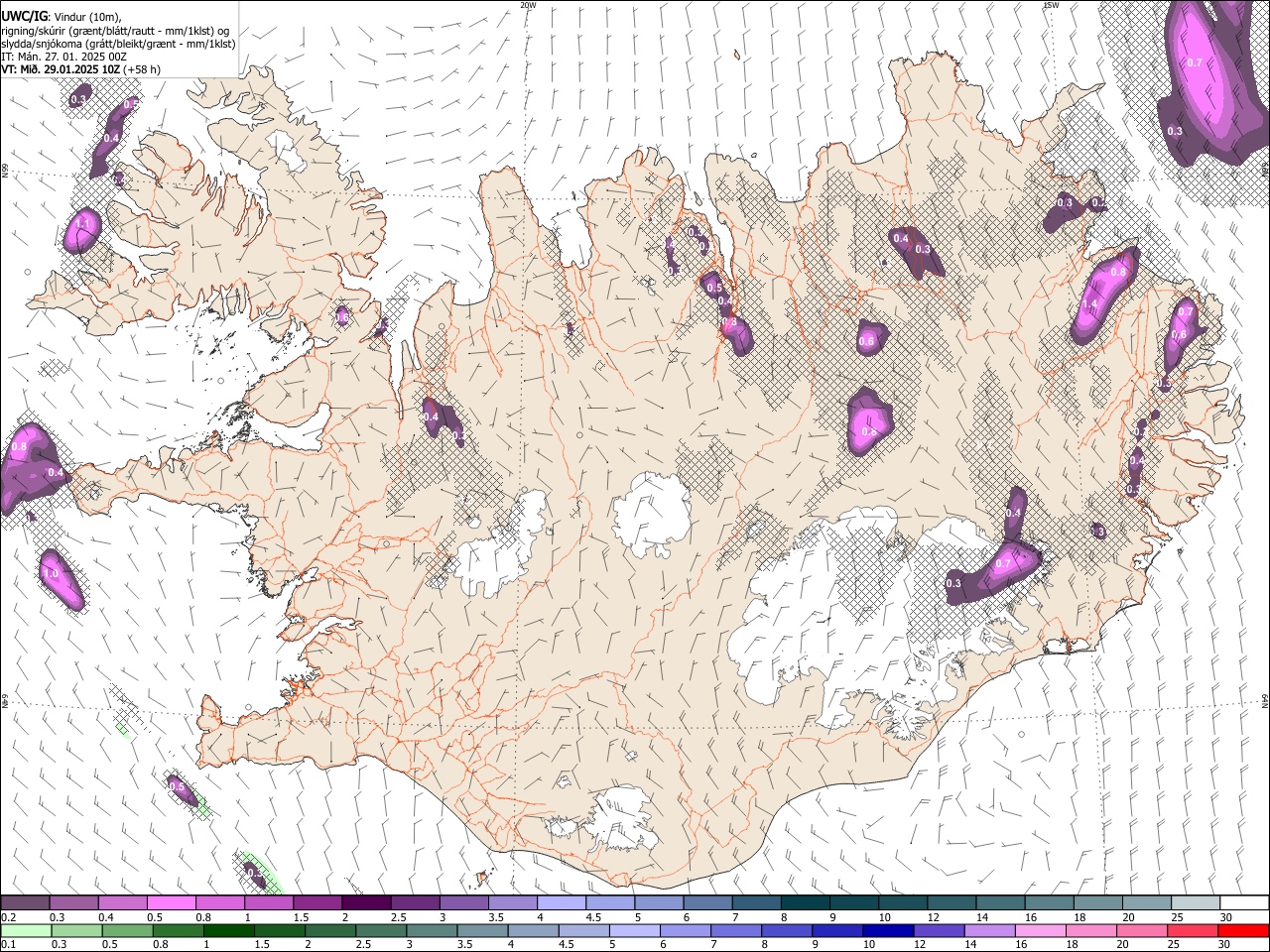Click the 'rigning/skúrir' legend description line
1270x952 pixels.
pyautogui.click(x=116, y=31)
